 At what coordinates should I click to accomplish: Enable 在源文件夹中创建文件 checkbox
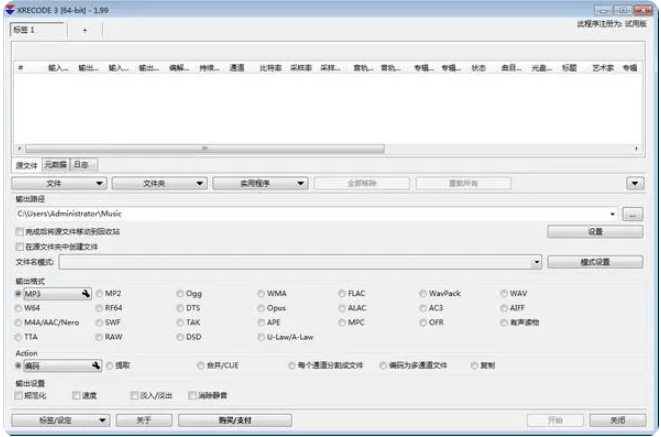(x=19, y=247)
